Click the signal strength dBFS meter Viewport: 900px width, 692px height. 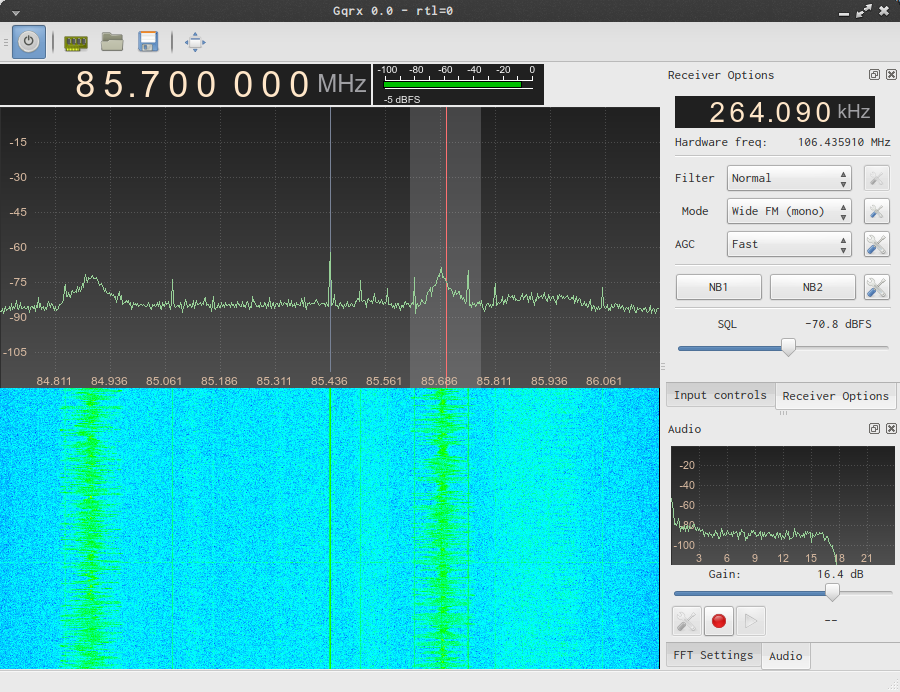click(459, 84)
